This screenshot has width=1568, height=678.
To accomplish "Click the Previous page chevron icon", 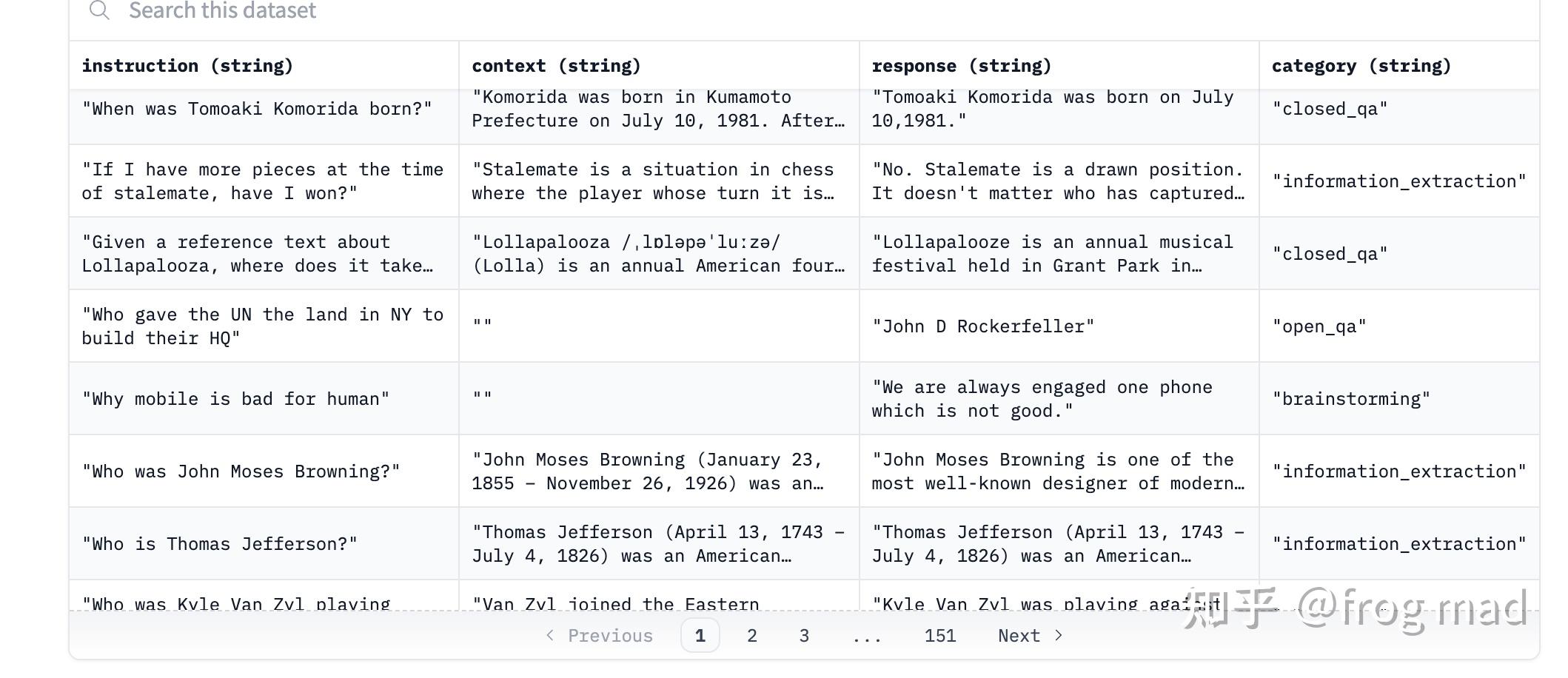I will pos(550,635).
